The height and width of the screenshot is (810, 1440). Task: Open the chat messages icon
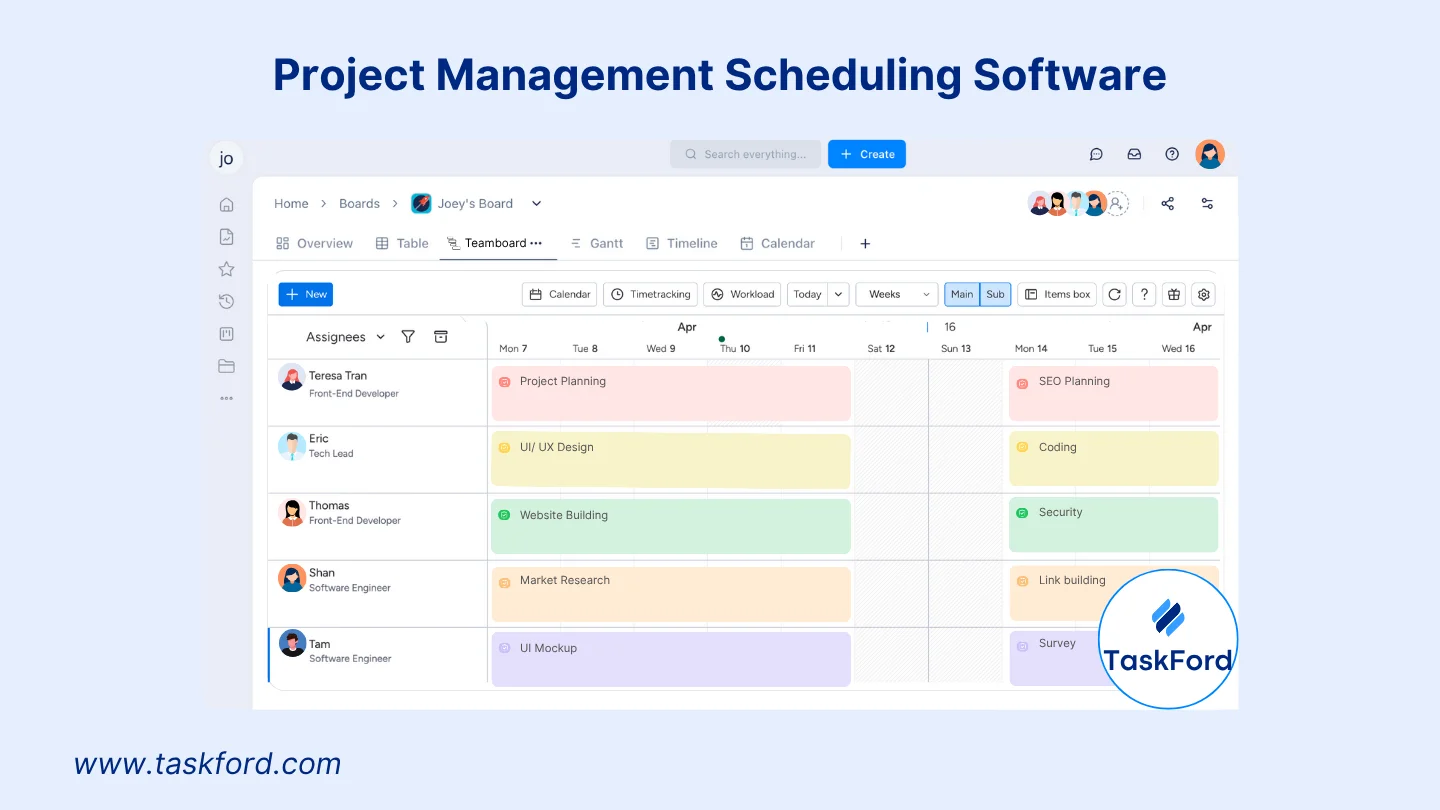(x=1096, y=154)
